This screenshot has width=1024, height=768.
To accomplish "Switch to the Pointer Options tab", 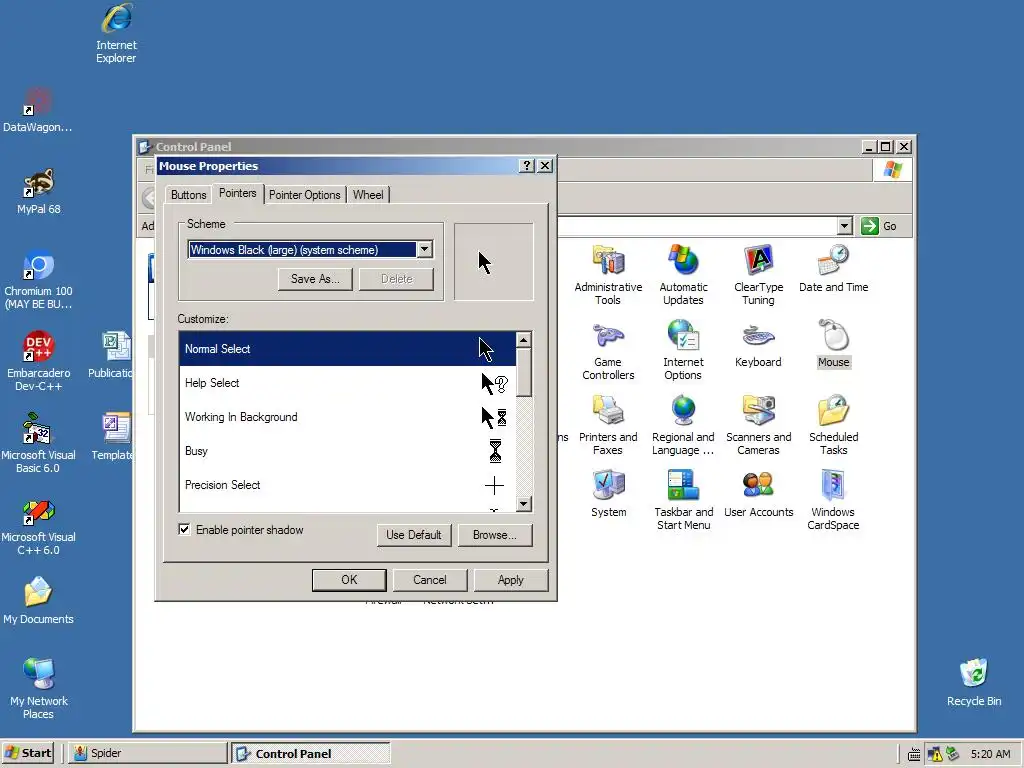I will (x=304, y=195).
